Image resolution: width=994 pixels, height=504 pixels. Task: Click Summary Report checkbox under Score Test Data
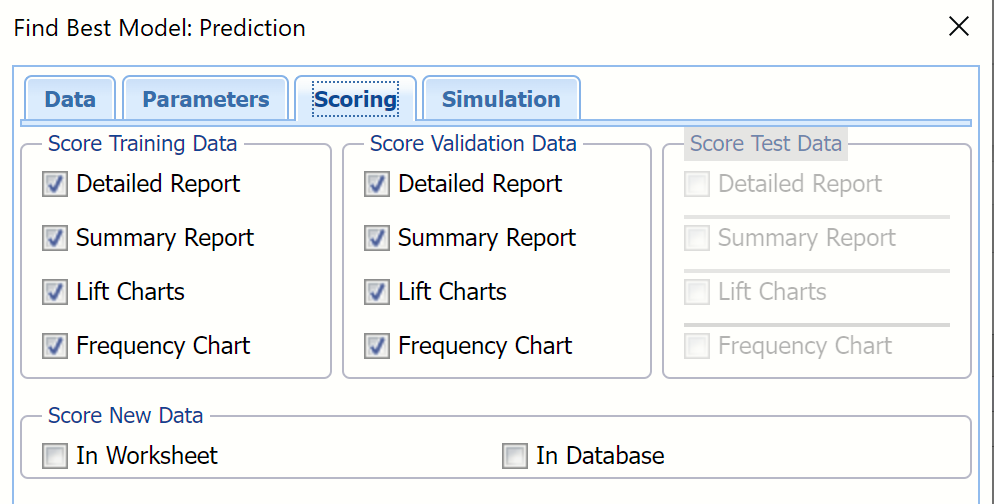coord(697,239)
